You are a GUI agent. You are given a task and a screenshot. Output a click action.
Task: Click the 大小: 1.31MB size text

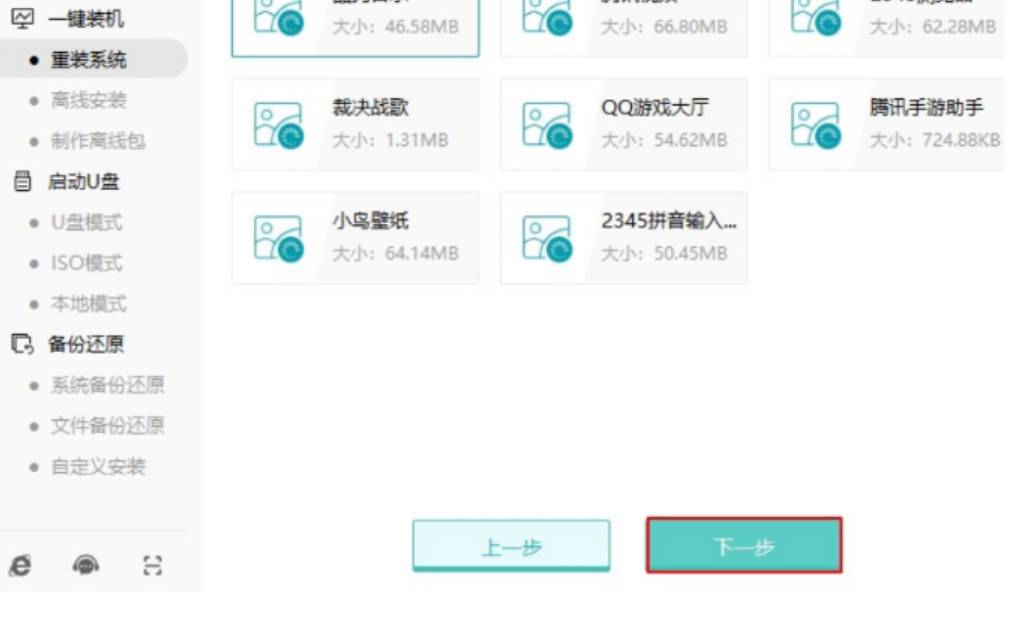tap(390, 140)
